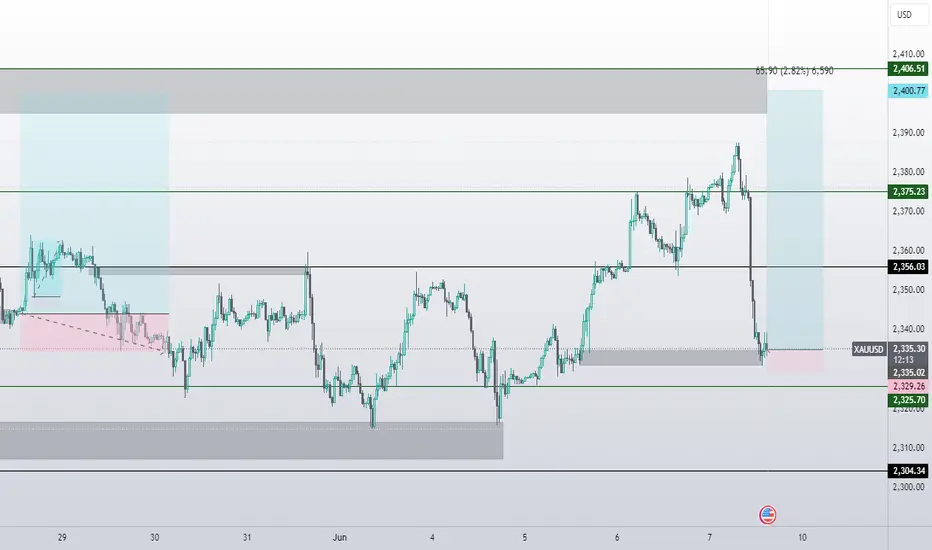Open the USD currency selector
This screenshot has height=550, width=932.
tap(909, 15)
